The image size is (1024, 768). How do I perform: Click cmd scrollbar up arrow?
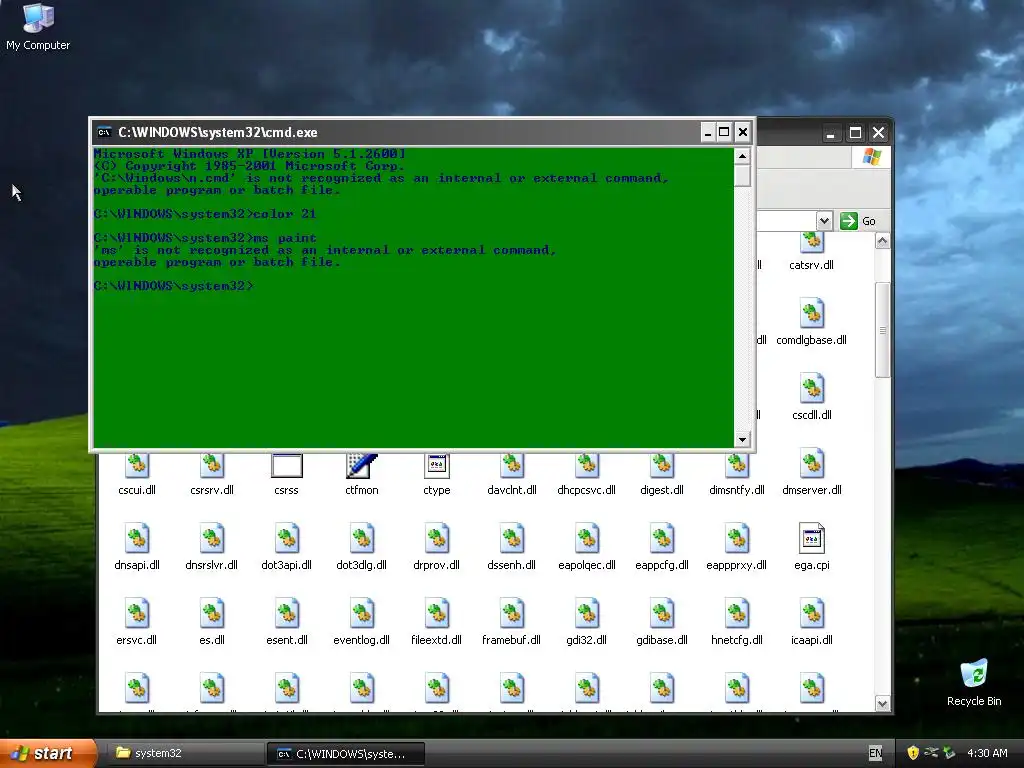point(742,156)
